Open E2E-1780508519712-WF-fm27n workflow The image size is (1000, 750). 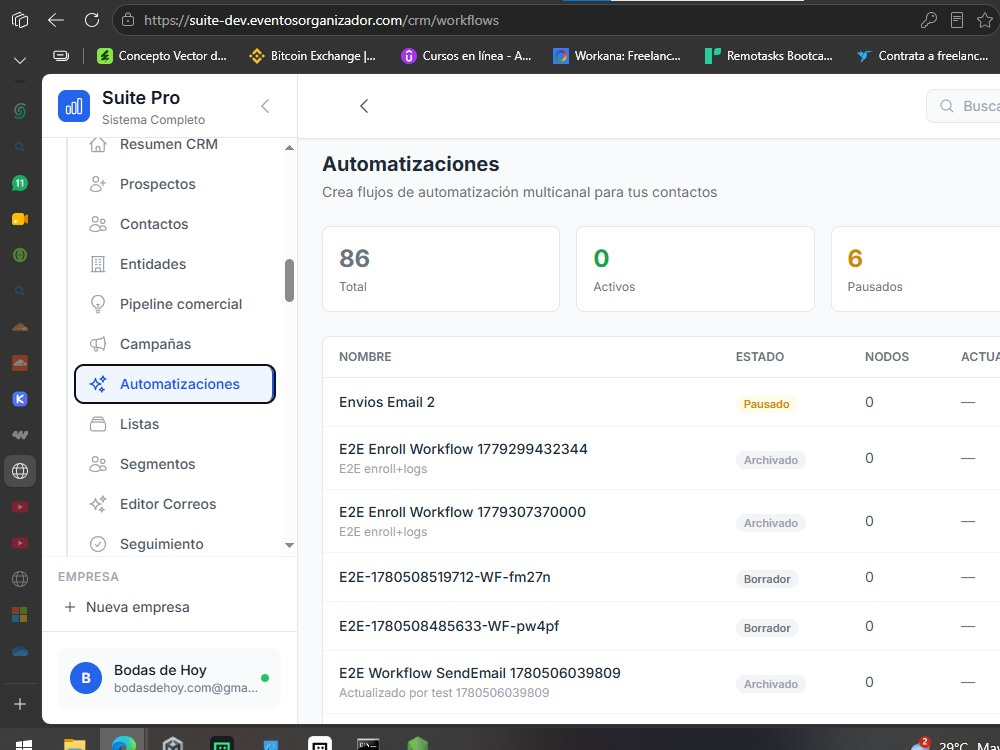tap(661, 578)
